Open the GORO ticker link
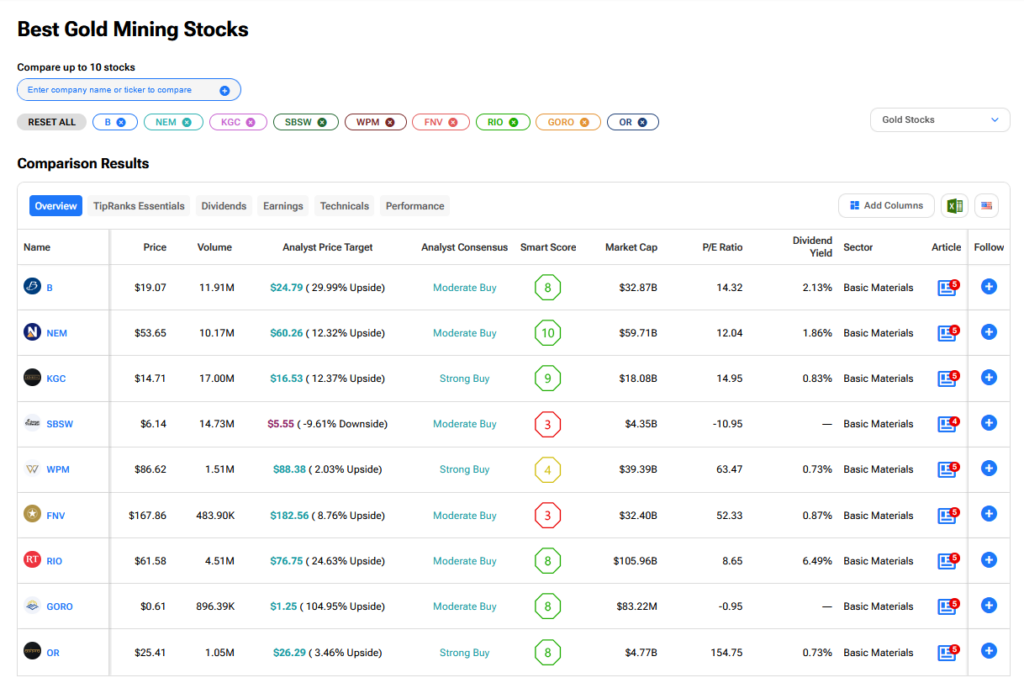Viewport: 1024px width, 683px height. 59,607
